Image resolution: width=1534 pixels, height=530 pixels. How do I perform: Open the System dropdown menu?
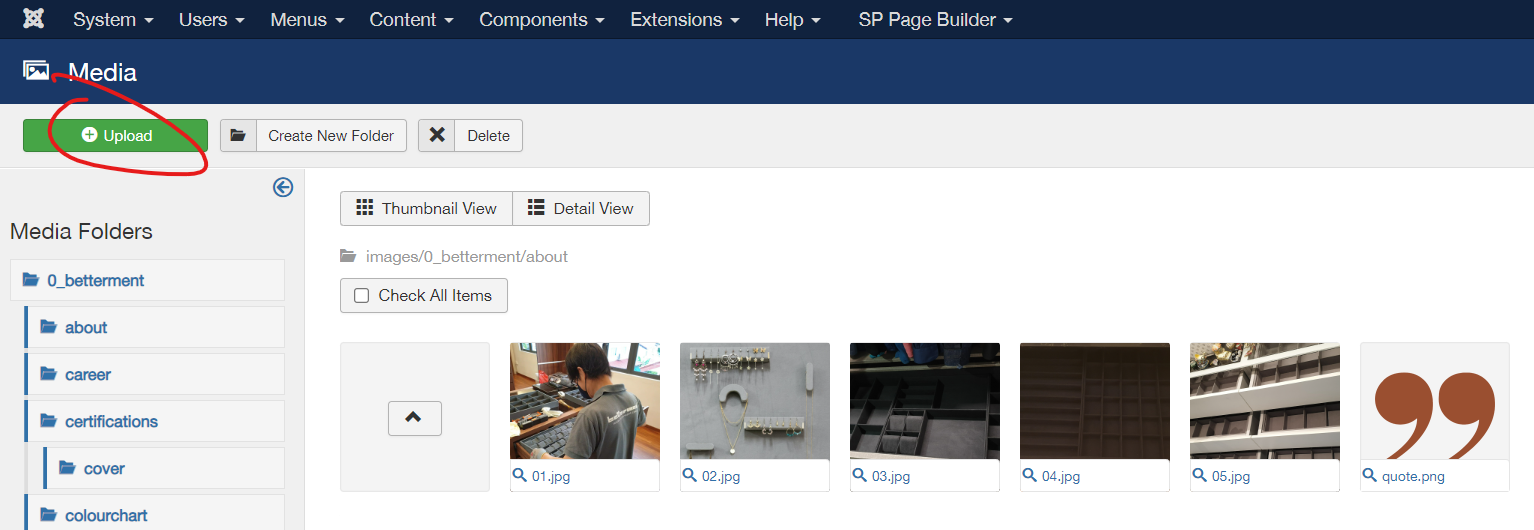point(113,19)
